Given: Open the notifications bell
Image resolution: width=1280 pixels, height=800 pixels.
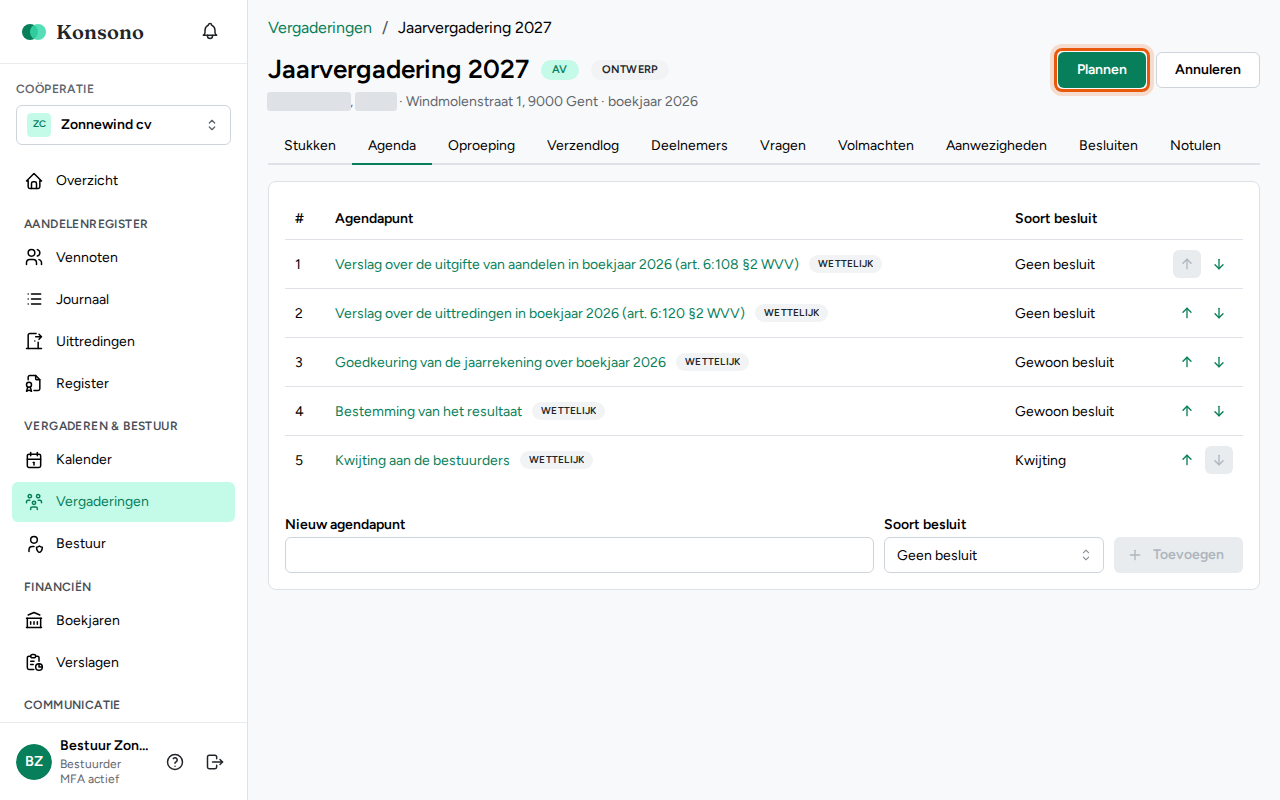Looking at the screenshot, I should click(210, 31).
